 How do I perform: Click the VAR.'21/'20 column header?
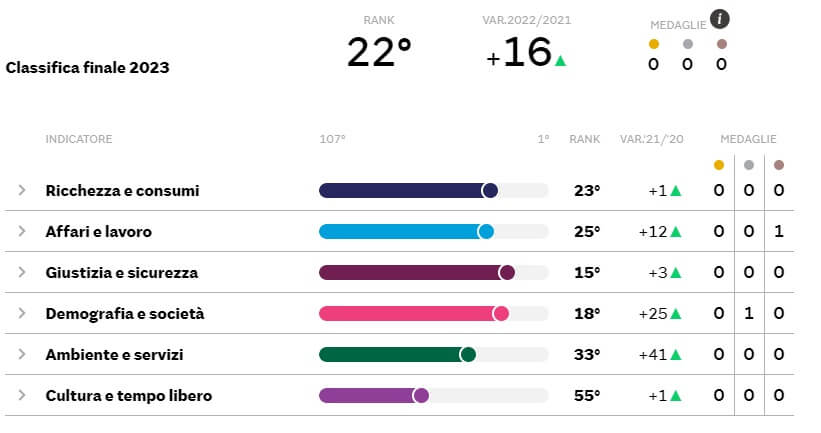[x=650, y=139]
